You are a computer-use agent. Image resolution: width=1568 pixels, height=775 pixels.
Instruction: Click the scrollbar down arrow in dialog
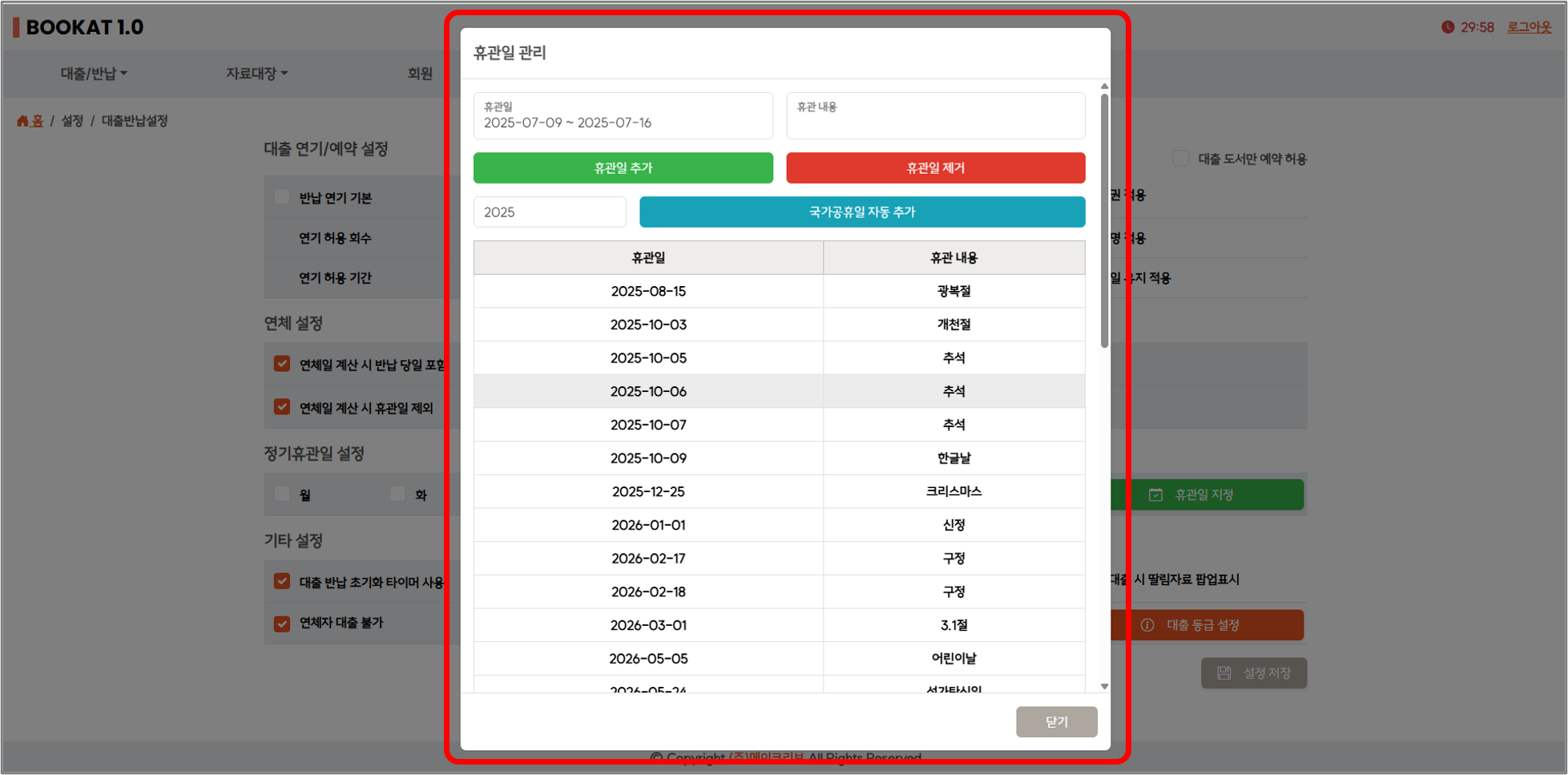1104,686
